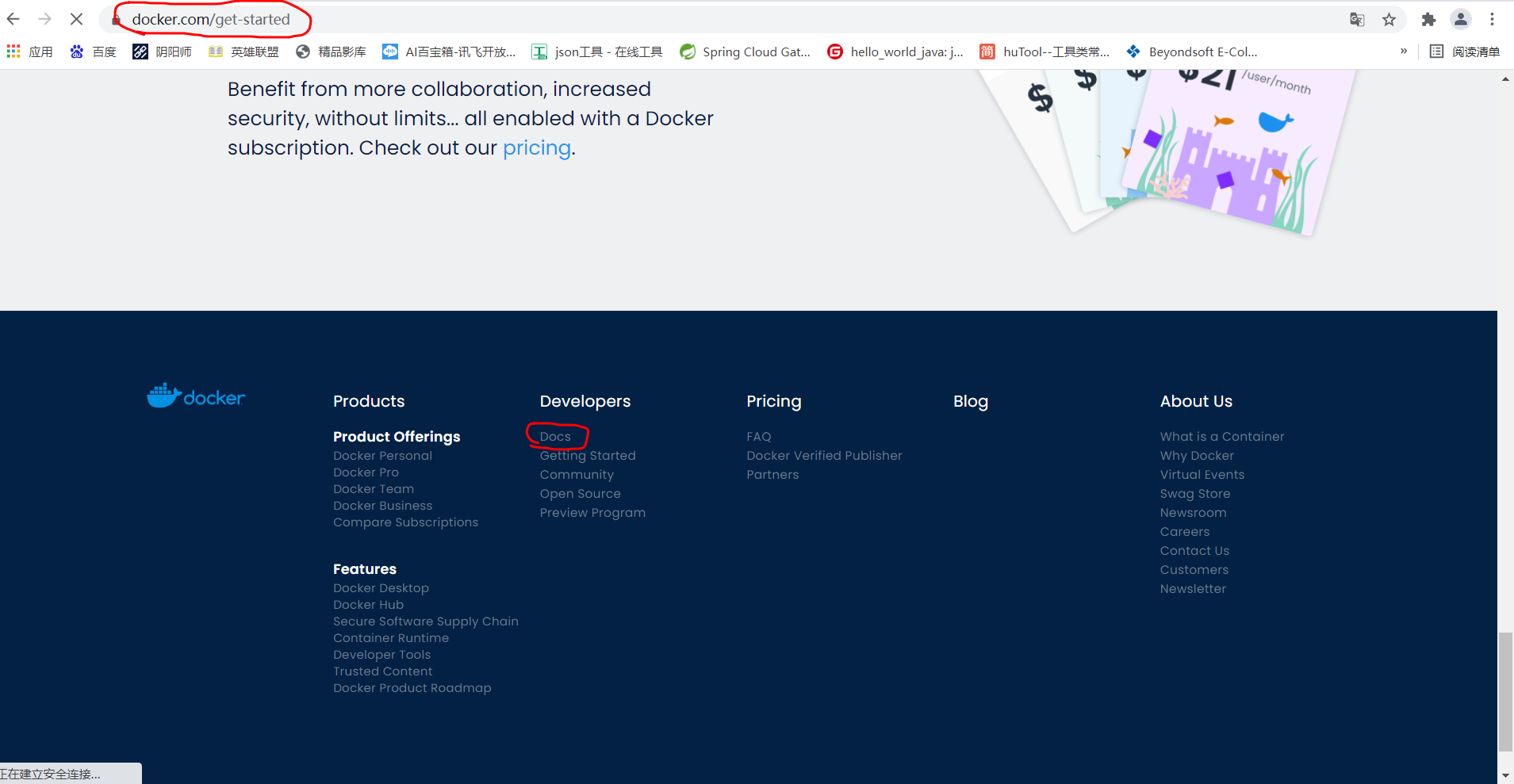The height and width of the screenshot is (784, 1514).
Task: Open the Container Runtime link
Action: 391,638
